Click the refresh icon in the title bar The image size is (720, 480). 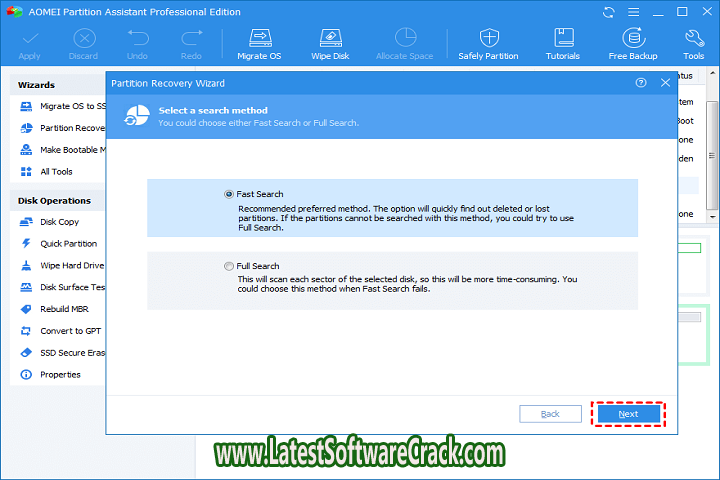pos(609,12)
